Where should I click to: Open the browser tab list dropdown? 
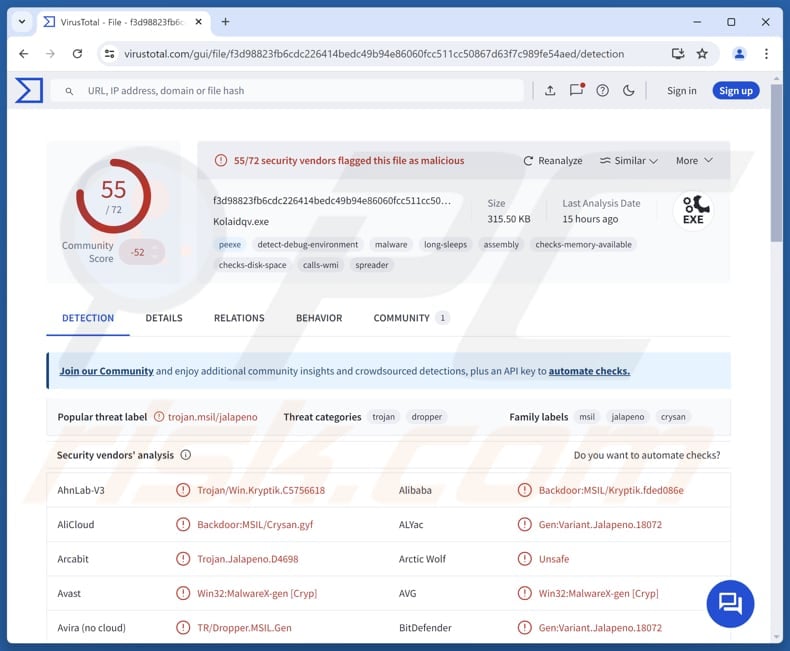click(22, 21)
